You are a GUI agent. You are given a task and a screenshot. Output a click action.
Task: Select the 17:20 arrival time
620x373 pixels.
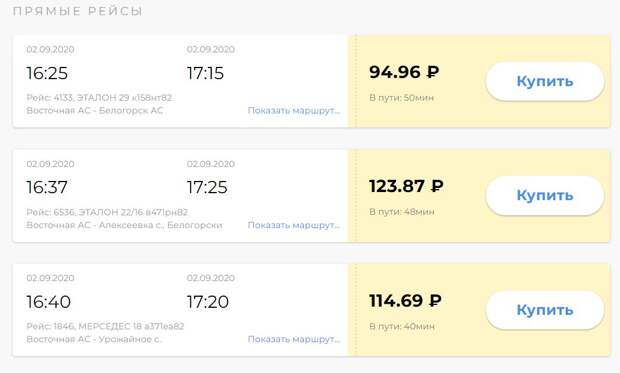pyautogui.click(x=208, y=302)
